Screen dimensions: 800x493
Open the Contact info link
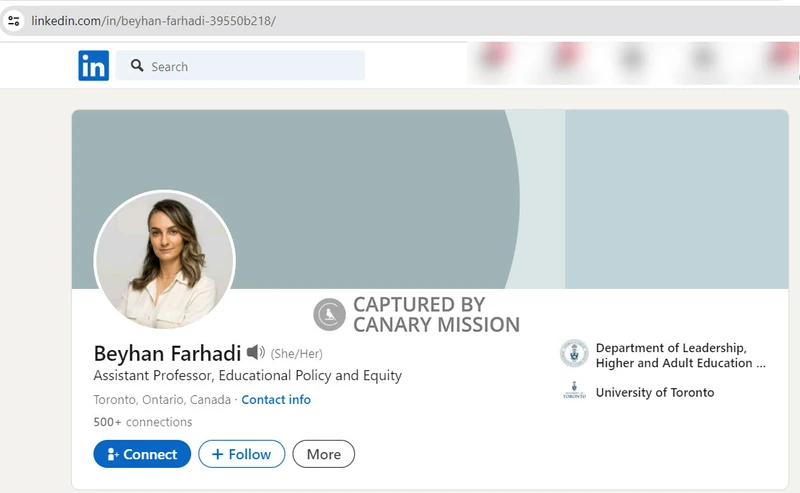[x=276, y=400]
